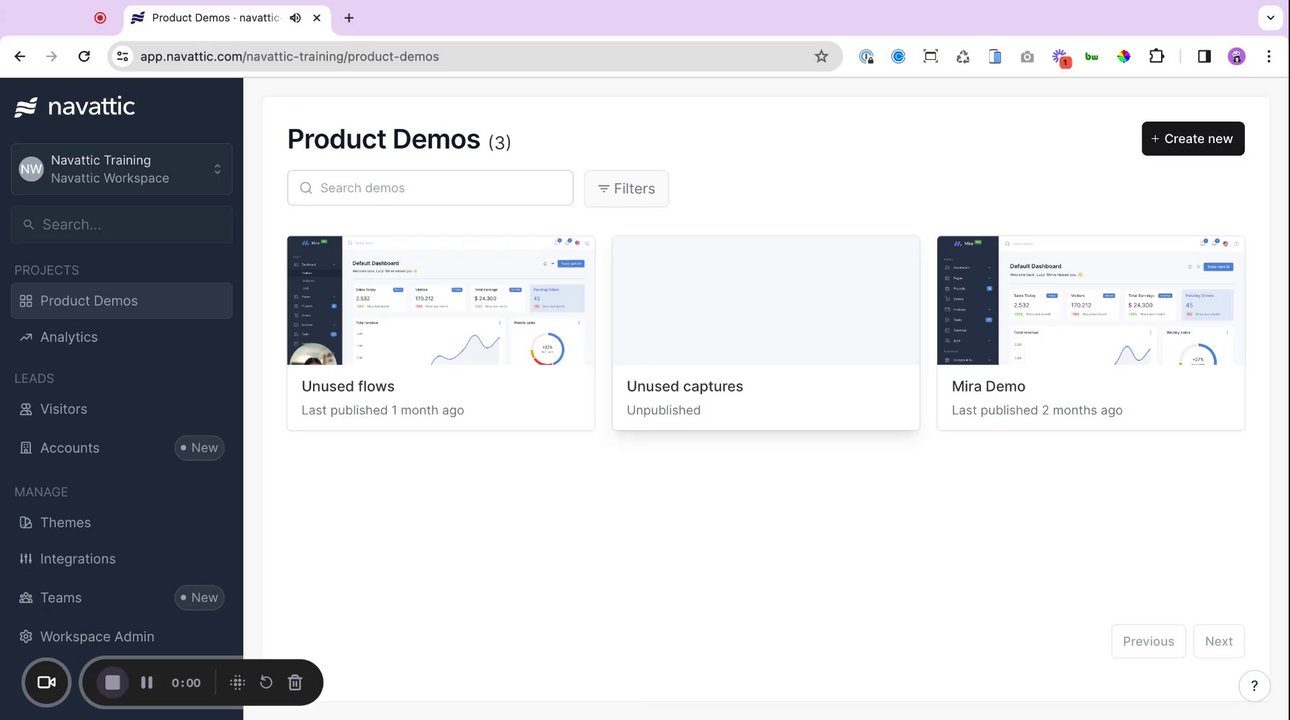This screenshot has height=720, width=1290.
Task: Toggle the browser side panel
Action: (1204, 56)
